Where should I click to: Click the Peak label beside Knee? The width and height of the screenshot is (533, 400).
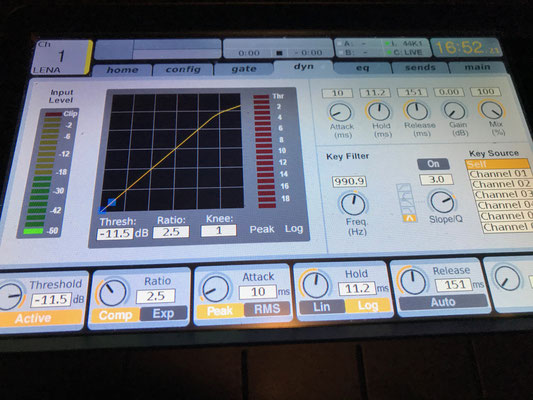pos(262,229)
